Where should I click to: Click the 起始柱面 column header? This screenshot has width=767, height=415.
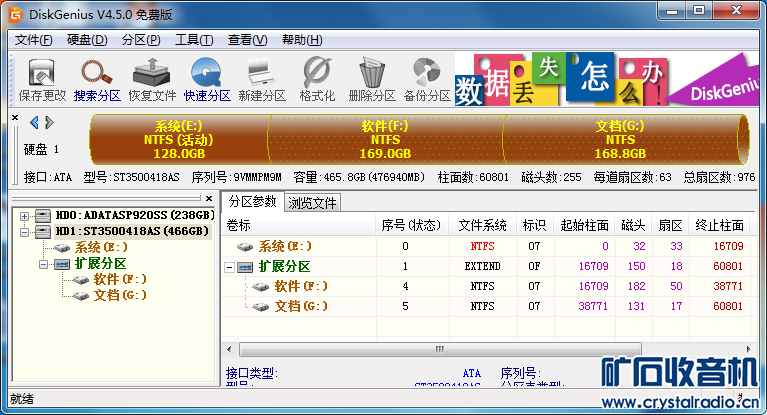584,225
